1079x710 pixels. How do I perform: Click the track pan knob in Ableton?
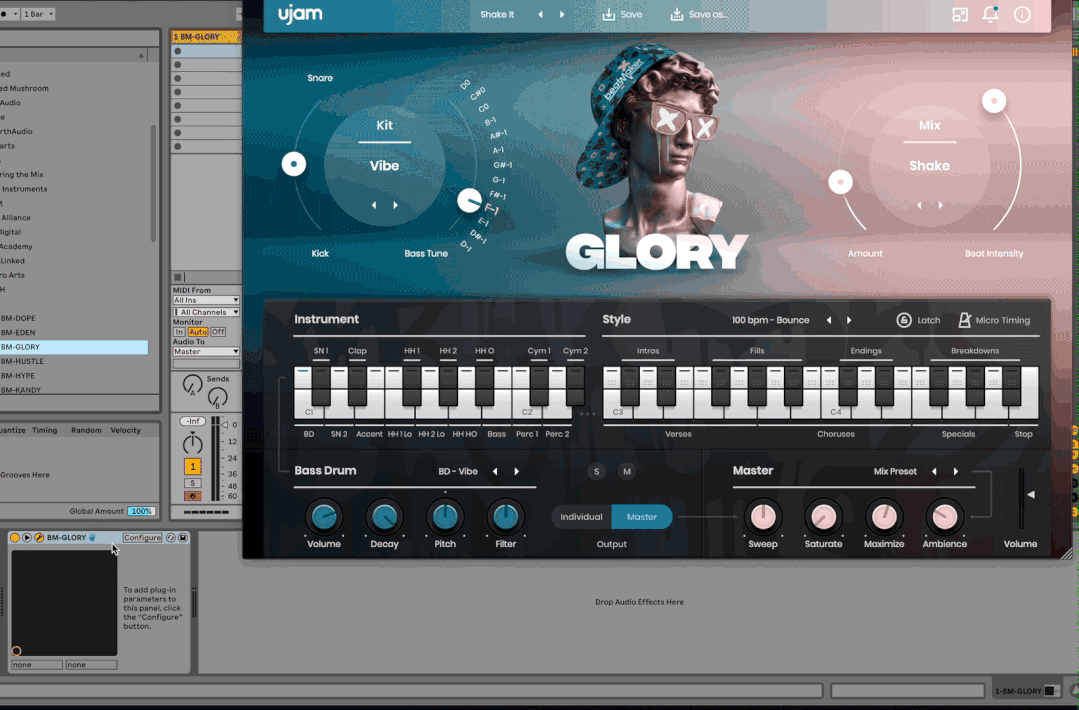click(x=193, y=444)
